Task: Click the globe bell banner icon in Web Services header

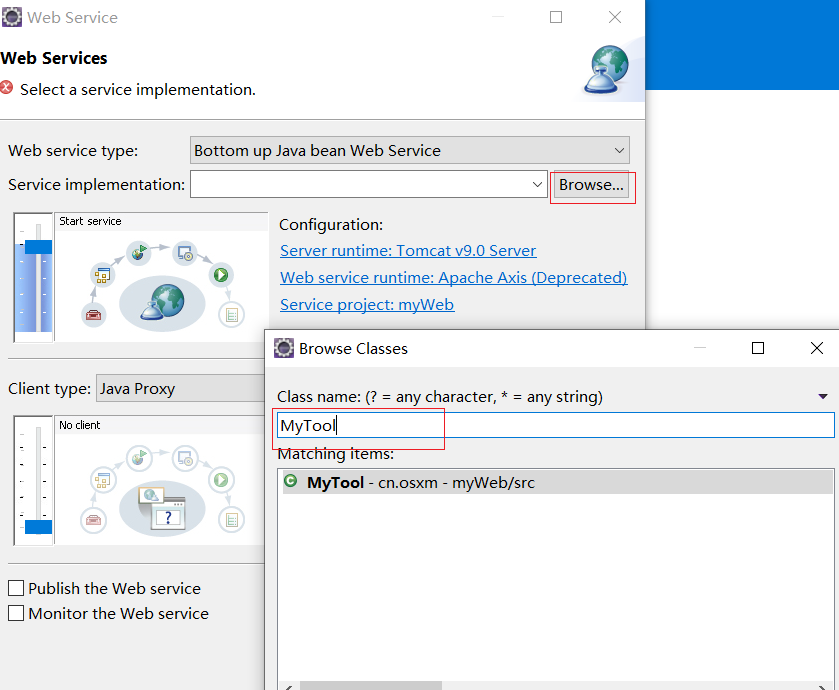Action: tap(607, 70)
